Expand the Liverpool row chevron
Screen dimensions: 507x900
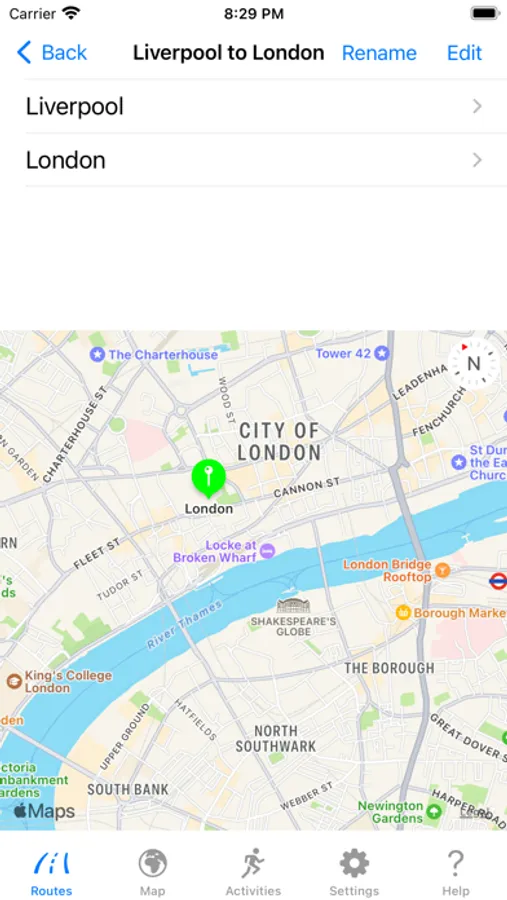click(x=477, y=106)
